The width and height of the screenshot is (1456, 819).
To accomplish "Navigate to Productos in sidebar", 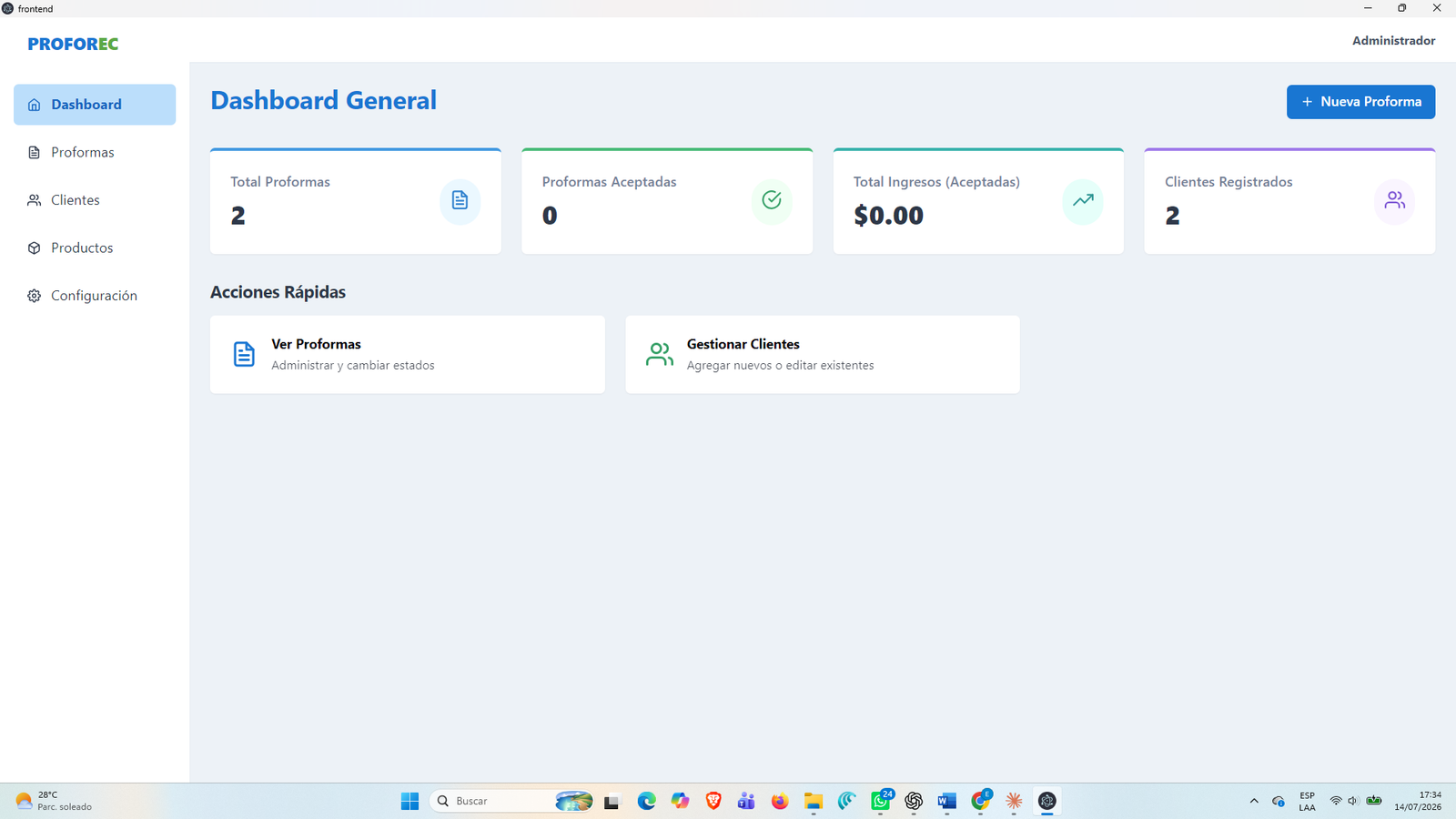I will coord(95,248).
